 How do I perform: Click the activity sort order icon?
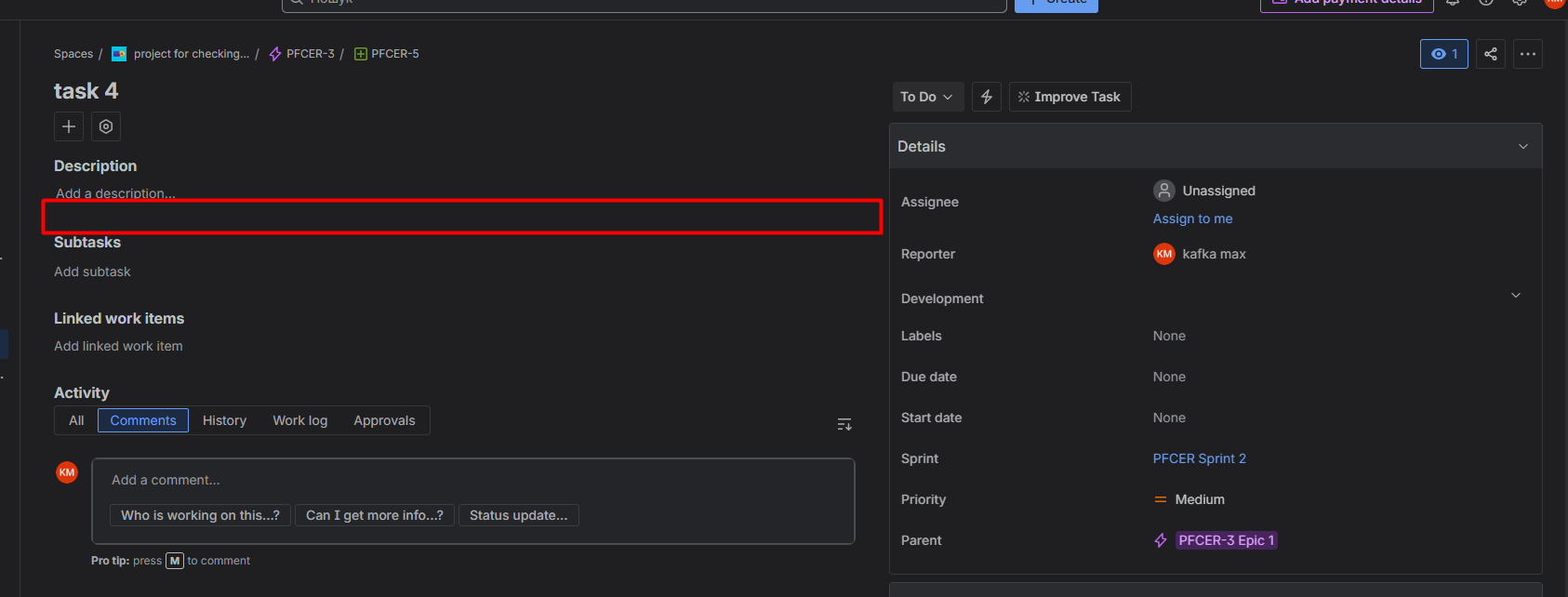click(844, 424)
